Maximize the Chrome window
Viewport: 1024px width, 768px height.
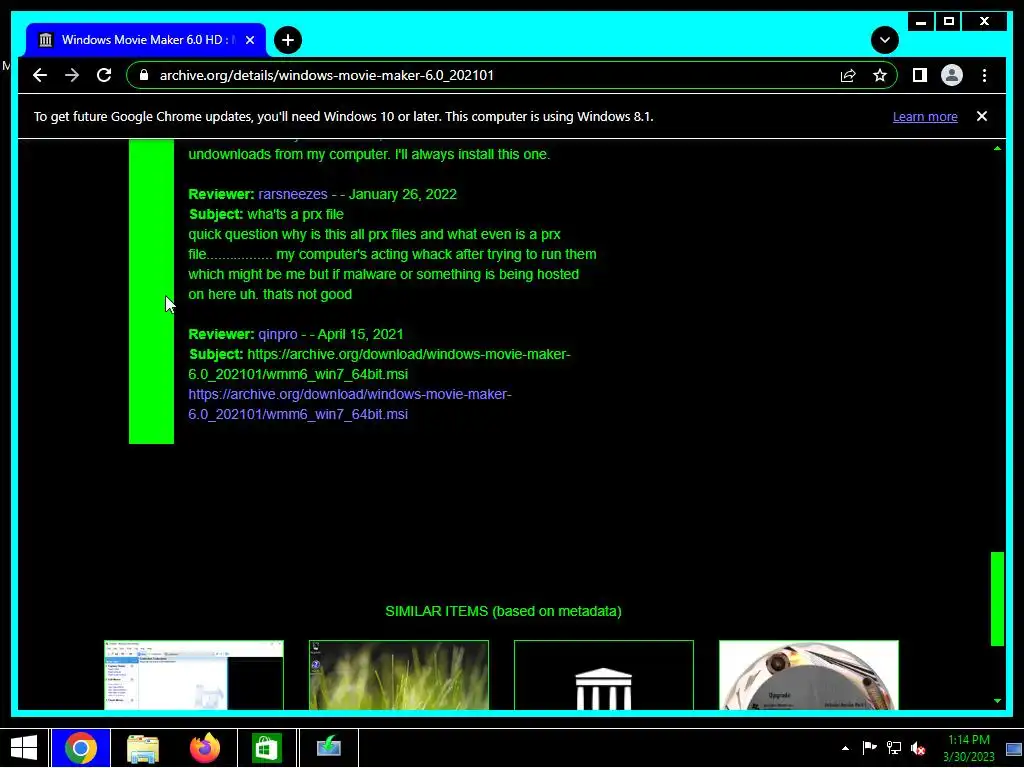click(949, 22)
